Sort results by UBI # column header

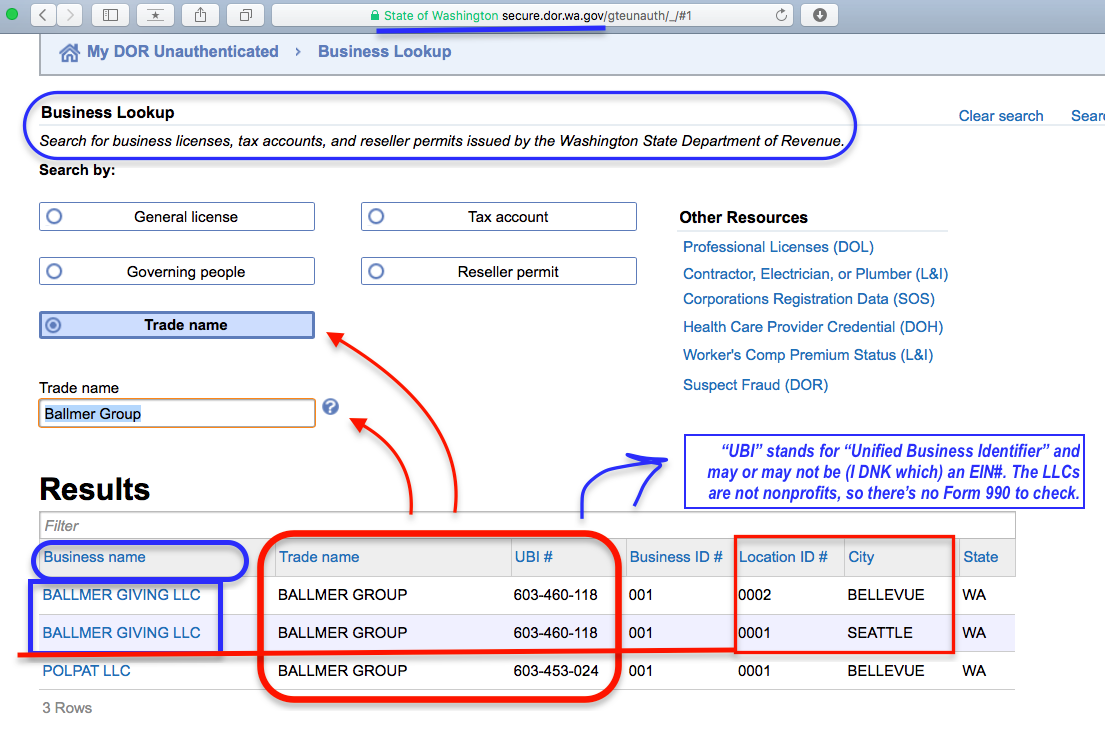(x=533, y=557)
